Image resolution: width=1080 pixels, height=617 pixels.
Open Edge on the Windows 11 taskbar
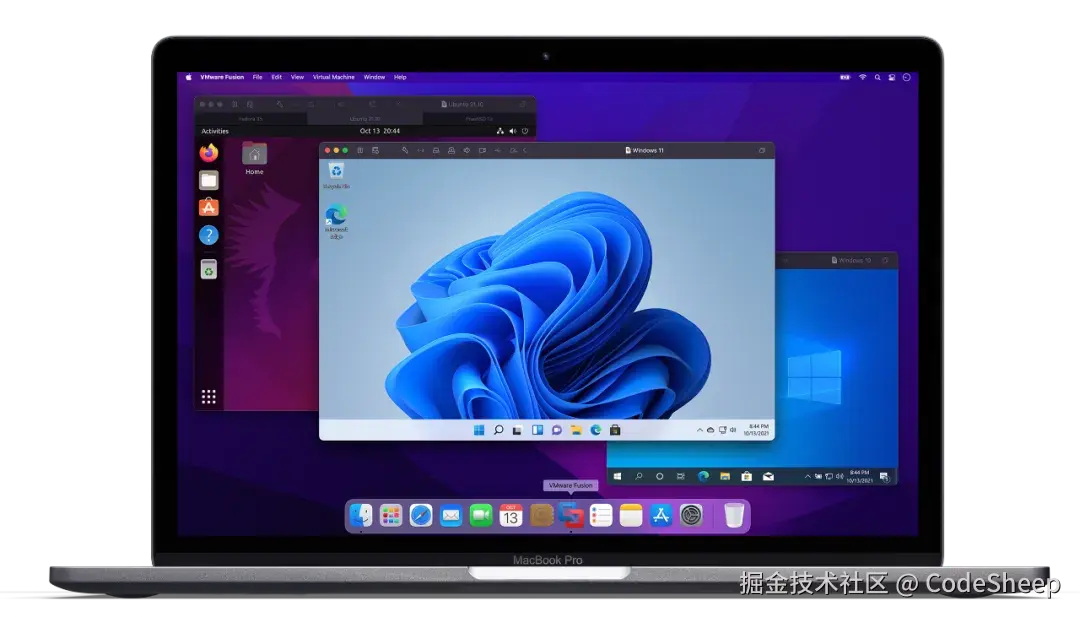pos(596,430)
